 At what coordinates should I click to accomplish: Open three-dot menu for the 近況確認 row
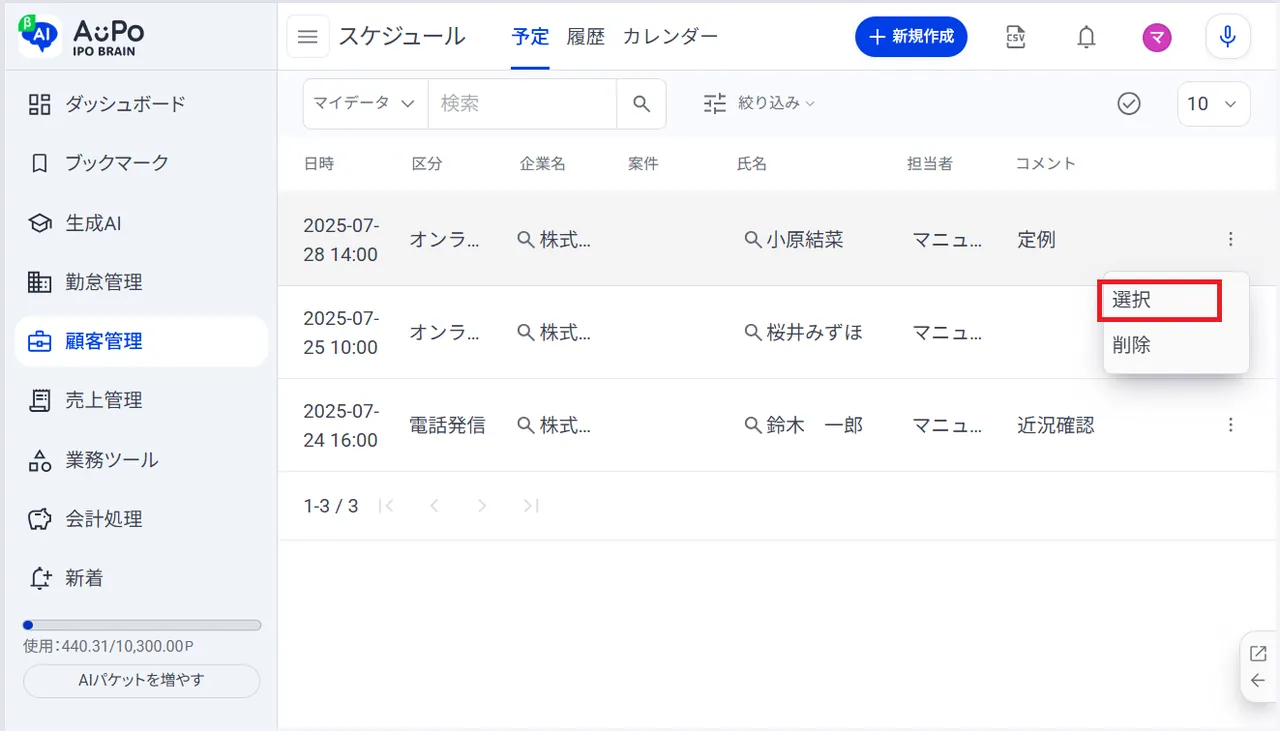[1230, 425]
